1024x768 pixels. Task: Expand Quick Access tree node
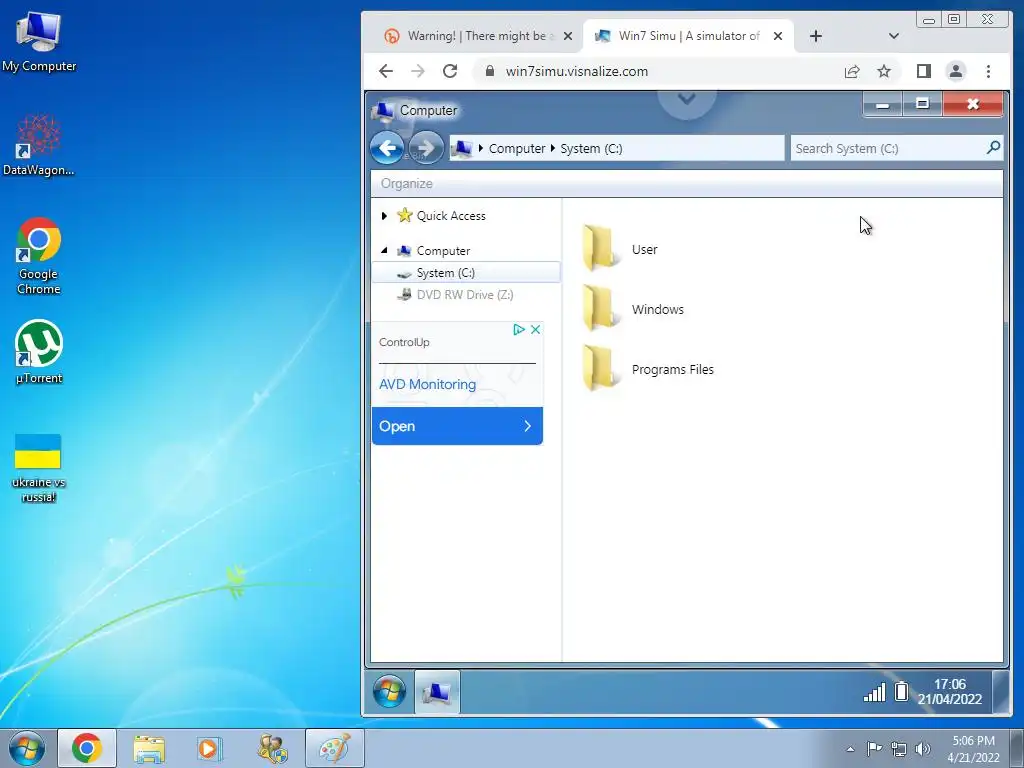click(384, 216)
